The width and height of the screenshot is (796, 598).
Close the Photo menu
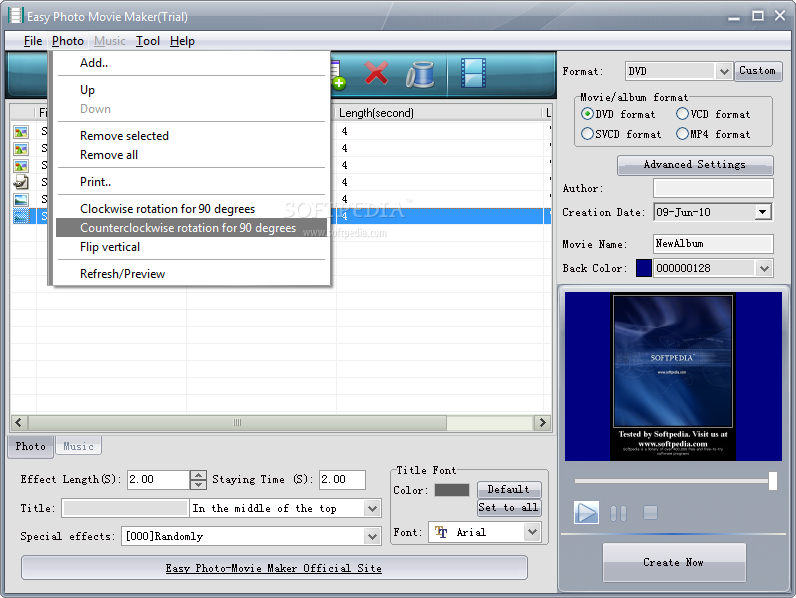click(x=68, y=41)
